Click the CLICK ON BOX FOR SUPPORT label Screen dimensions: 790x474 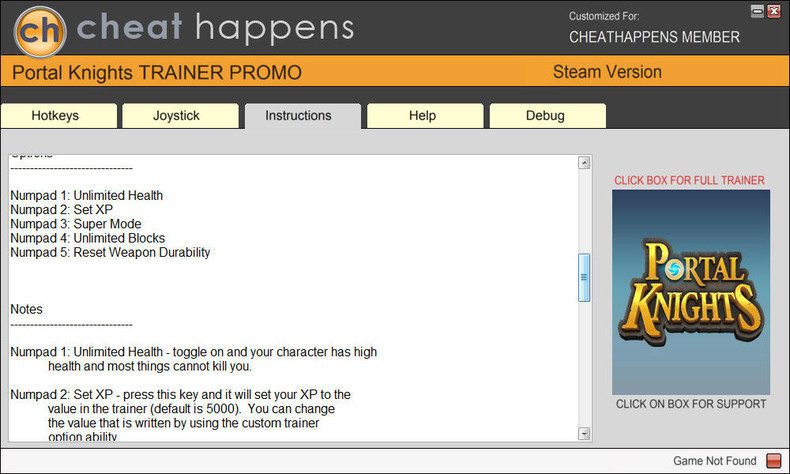691,404
